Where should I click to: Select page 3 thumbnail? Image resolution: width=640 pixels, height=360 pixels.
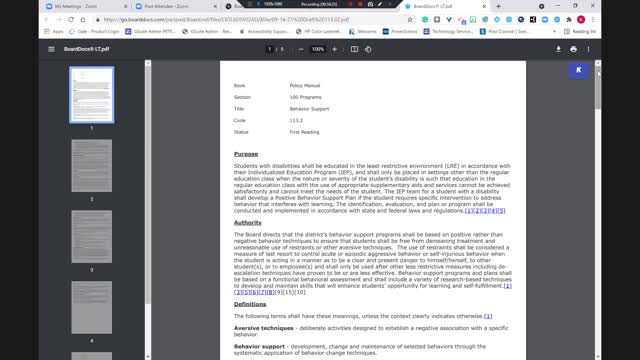pyautogui.click(x=91, y=236)
